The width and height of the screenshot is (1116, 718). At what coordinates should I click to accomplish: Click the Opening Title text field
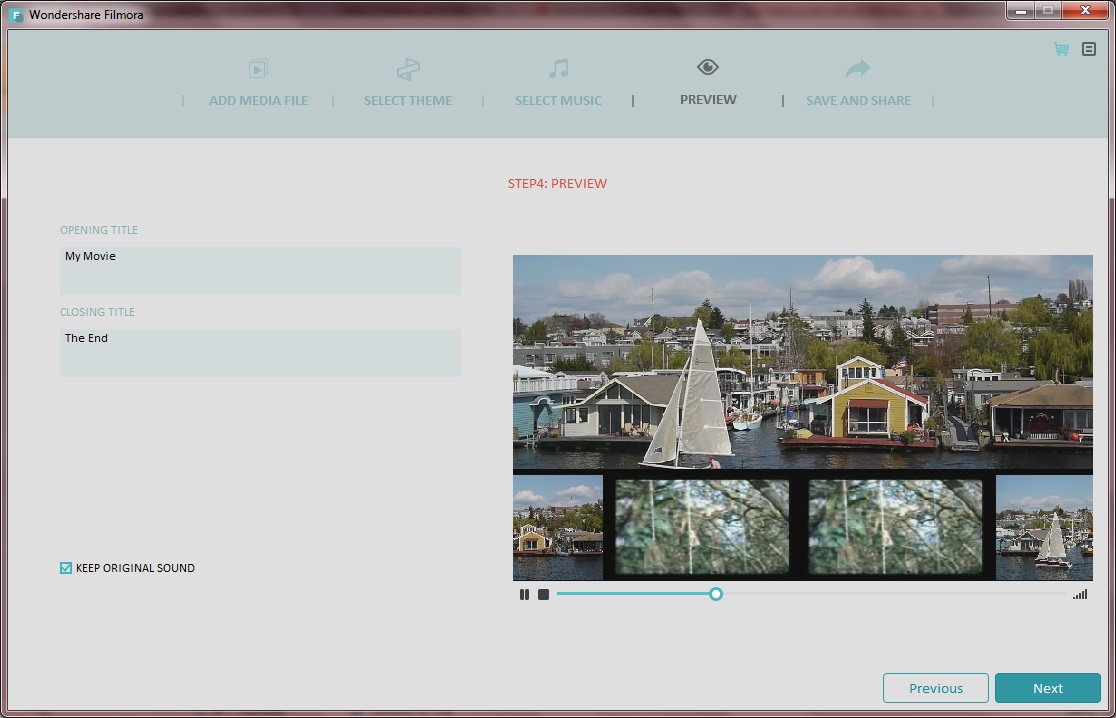260,270
